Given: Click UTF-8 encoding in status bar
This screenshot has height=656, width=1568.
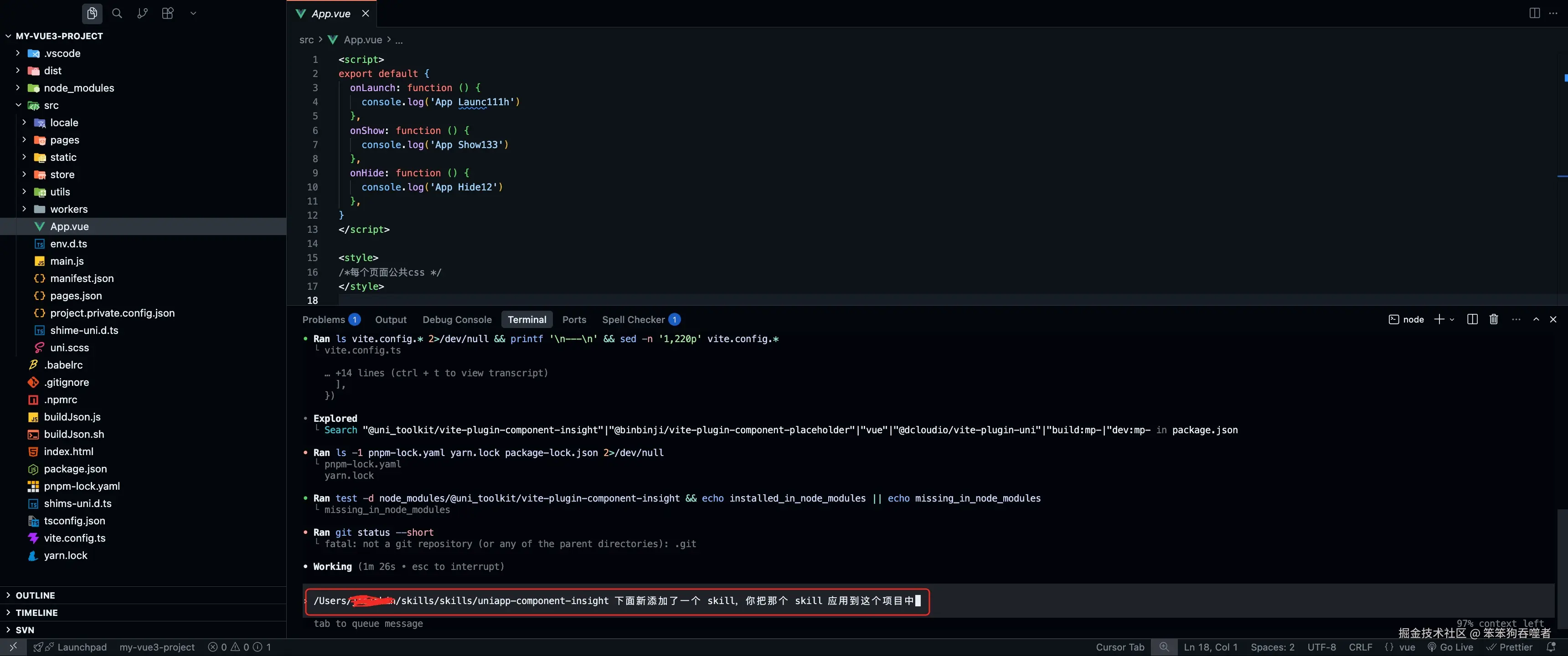Looking at the screenshot, I should click(x=1321, y=647).
